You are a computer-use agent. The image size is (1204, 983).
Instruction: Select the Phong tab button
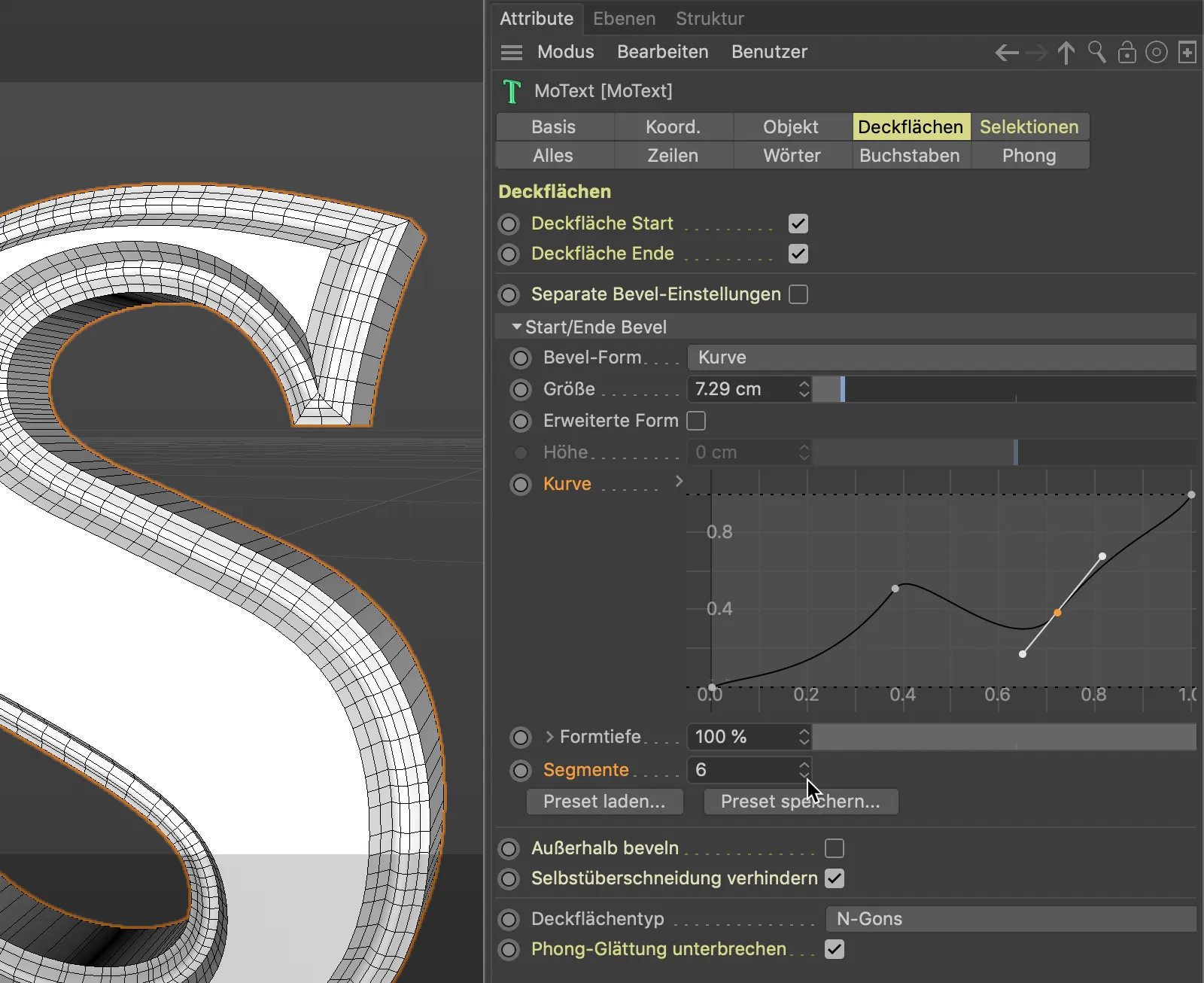coord(1029,156)
